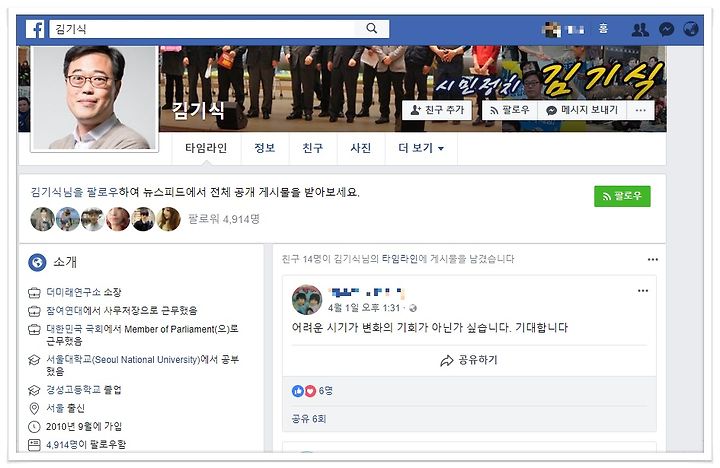Open the friend requests icon

coord(640,30)
